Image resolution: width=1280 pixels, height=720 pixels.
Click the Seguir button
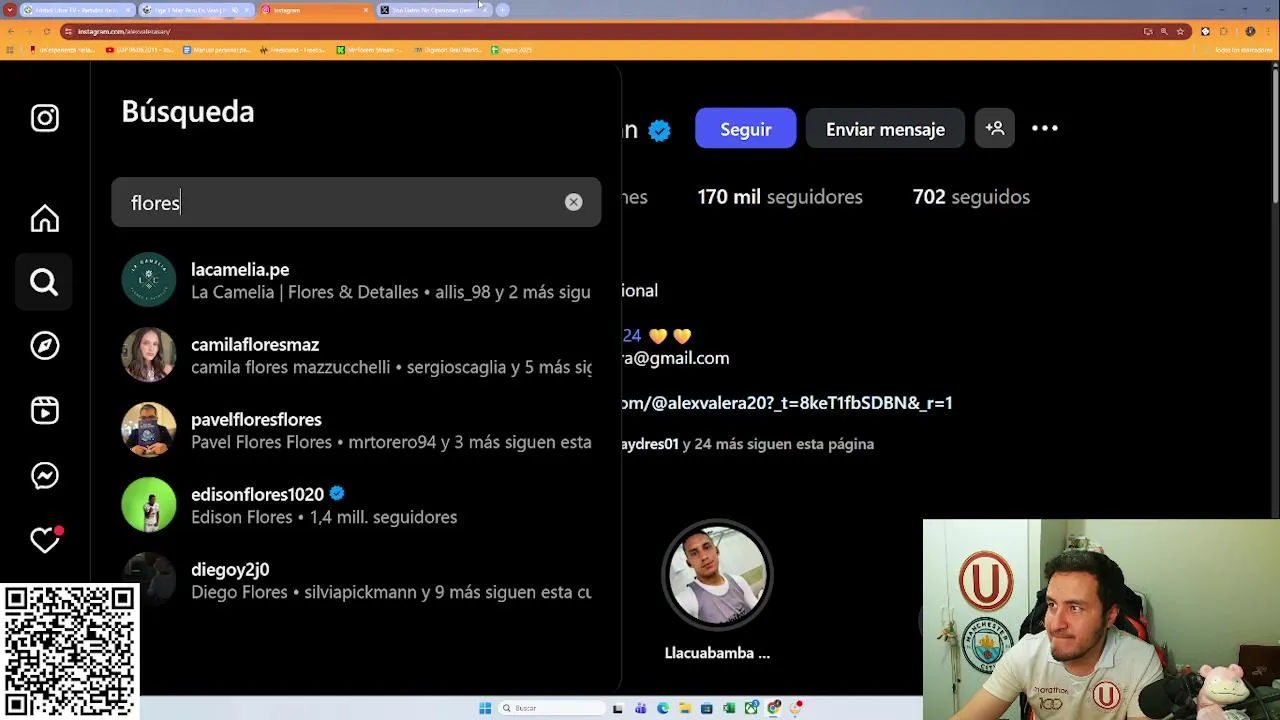point(746,129)
